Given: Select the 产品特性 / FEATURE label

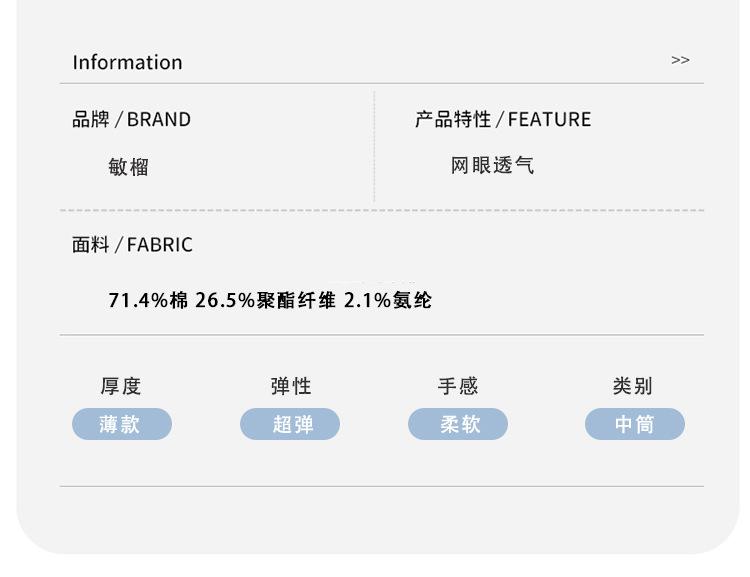Looking at the screenshot, I should [503, 120].
